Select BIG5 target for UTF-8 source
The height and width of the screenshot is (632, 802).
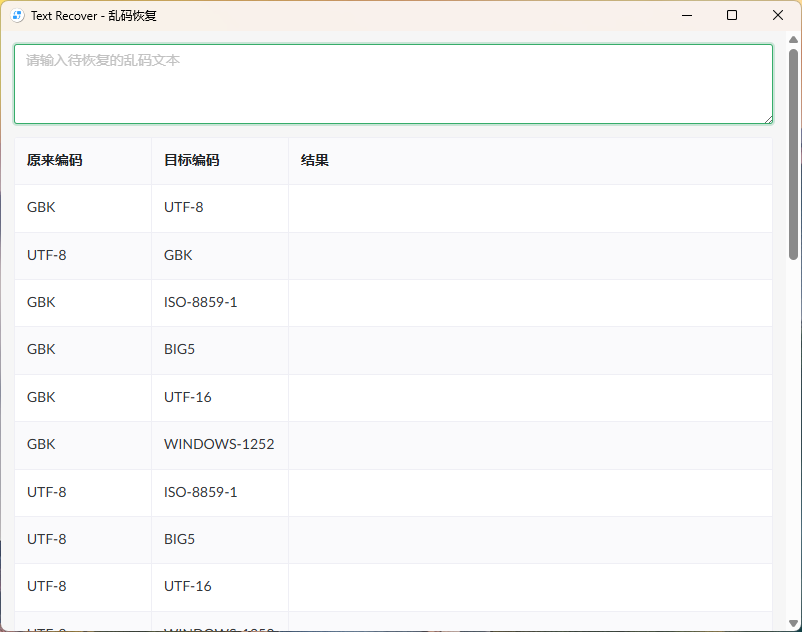point(179,538)
